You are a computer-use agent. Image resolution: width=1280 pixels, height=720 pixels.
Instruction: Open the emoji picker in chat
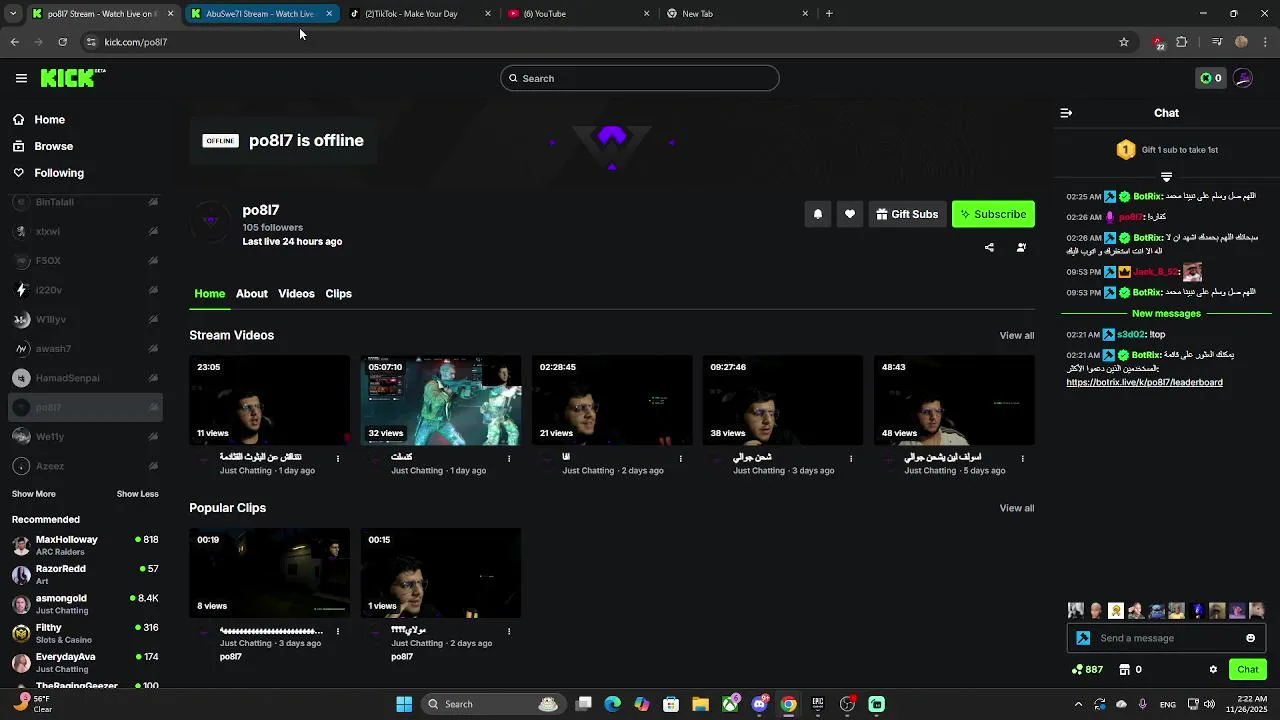(1250, 638)
